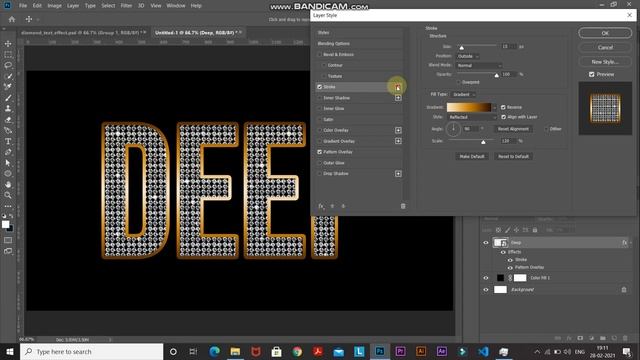Image resolution: width=640 pixels, height=360 pixels.
Task: Open the gradient picker dropdown arrow
Action: tap(495, 107)
